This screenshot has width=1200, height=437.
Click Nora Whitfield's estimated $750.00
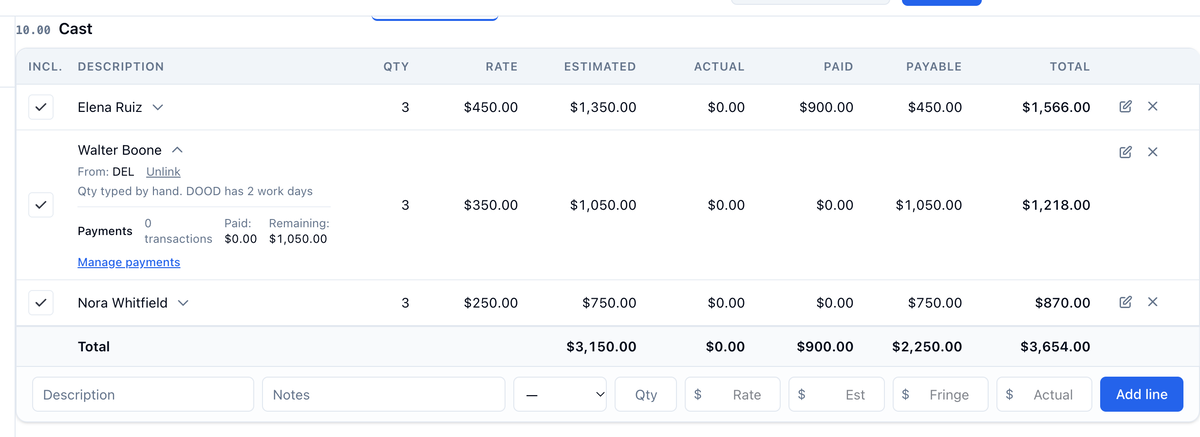[x=609, y=303]
